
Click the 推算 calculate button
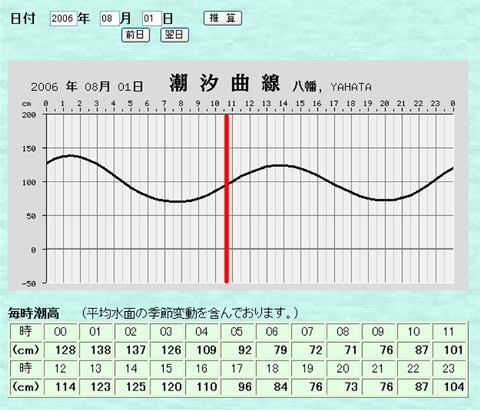222,18
